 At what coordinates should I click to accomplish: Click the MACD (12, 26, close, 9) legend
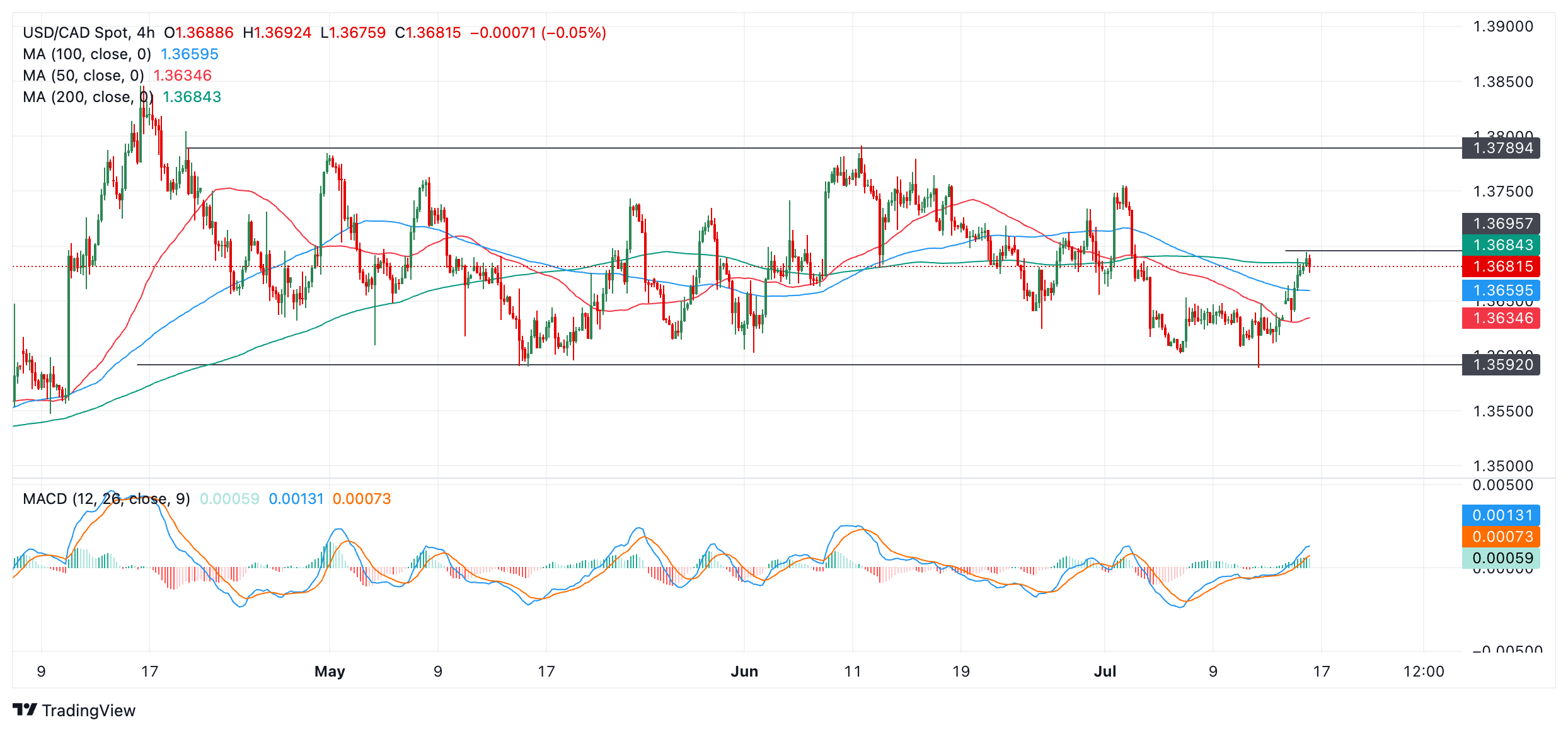click(106, 499)
